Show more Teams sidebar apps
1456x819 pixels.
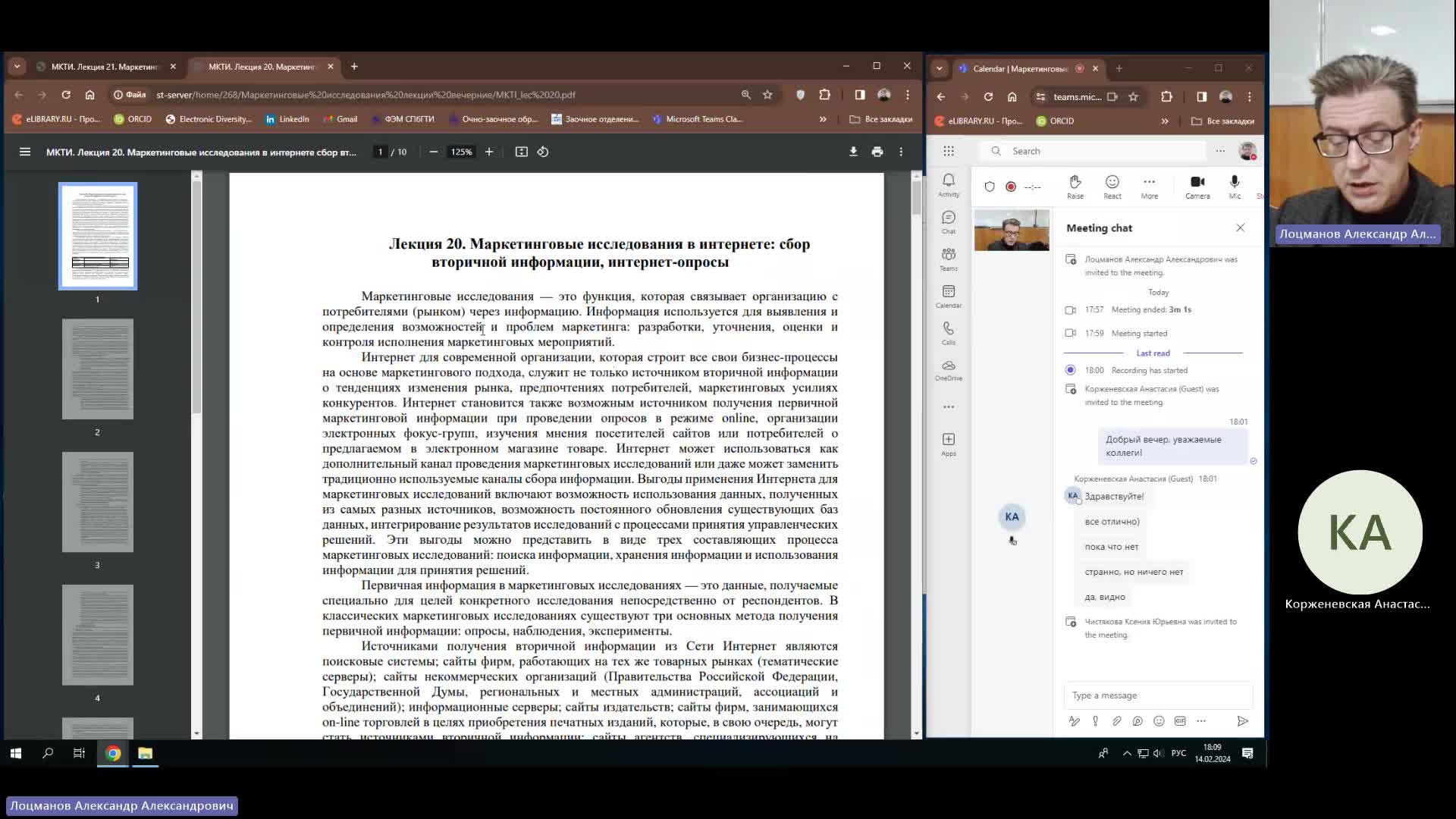tap(949, 407)
